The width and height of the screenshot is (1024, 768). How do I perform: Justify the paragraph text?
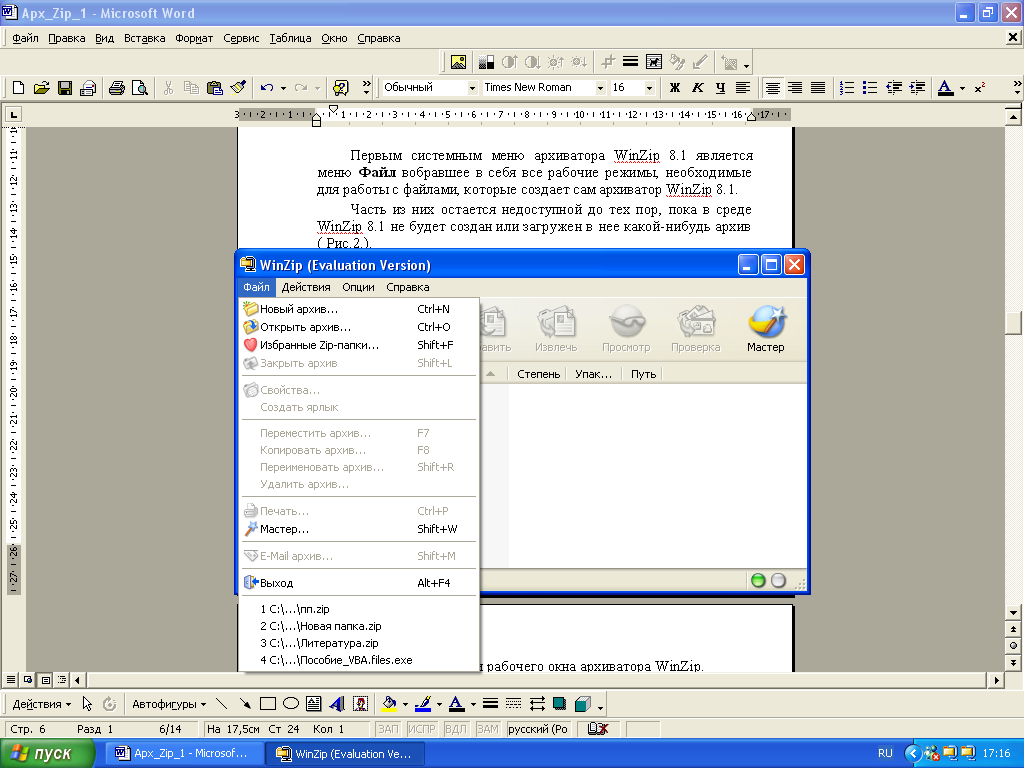[x=818, y=88]
